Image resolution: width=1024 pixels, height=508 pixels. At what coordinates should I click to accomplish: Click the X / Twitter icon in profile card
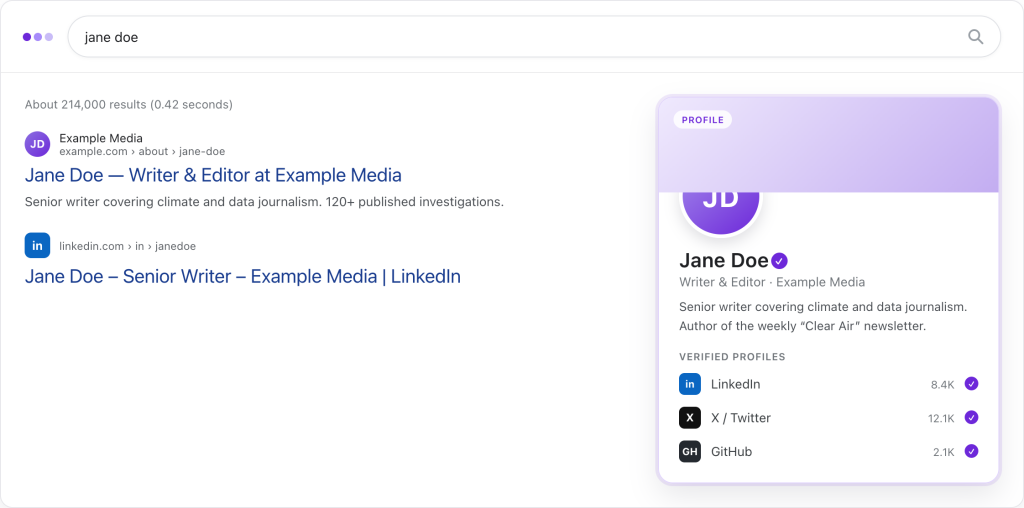coord(690,418)
